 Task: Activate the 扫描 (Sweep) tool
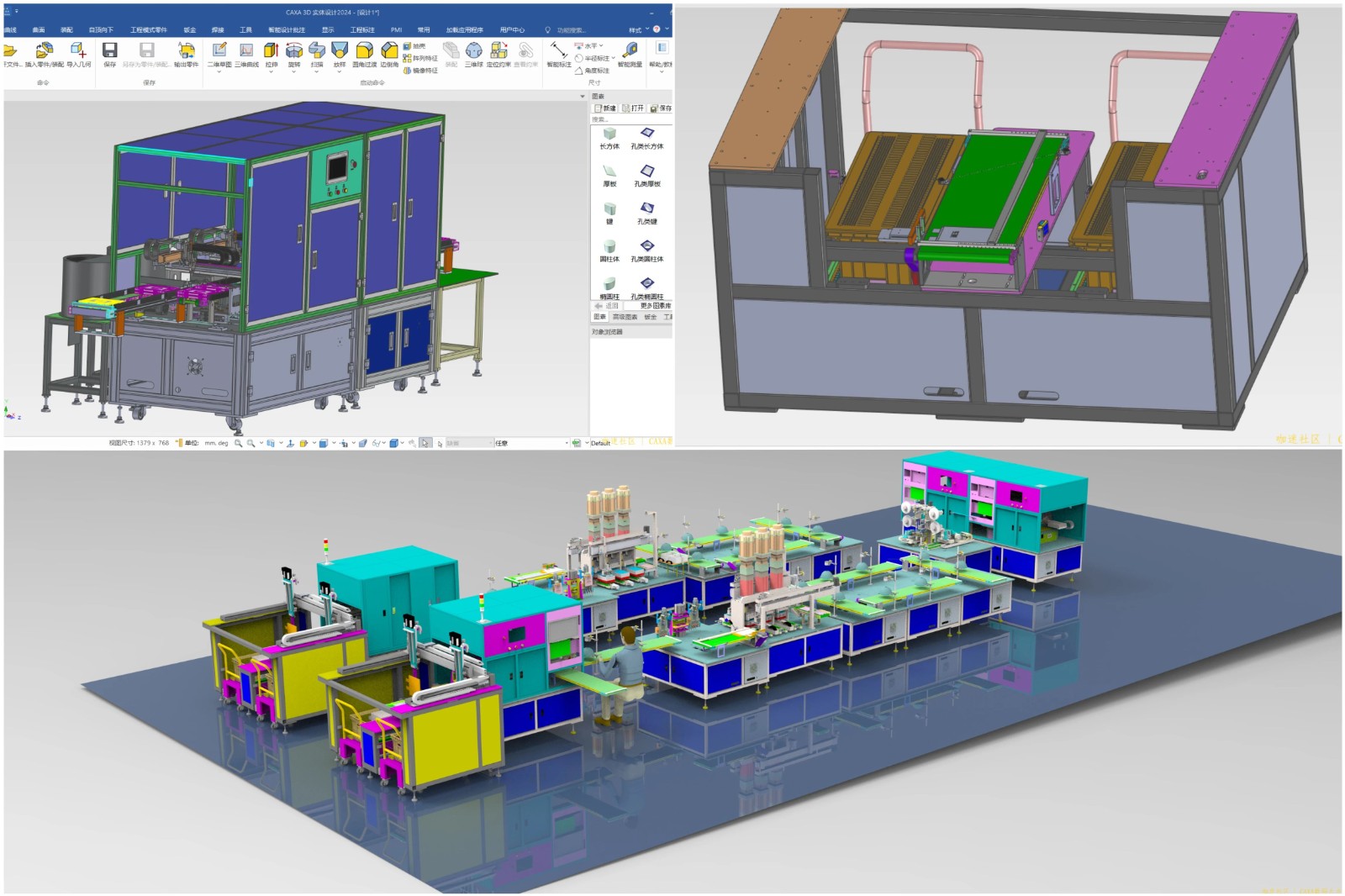(316, 55)
